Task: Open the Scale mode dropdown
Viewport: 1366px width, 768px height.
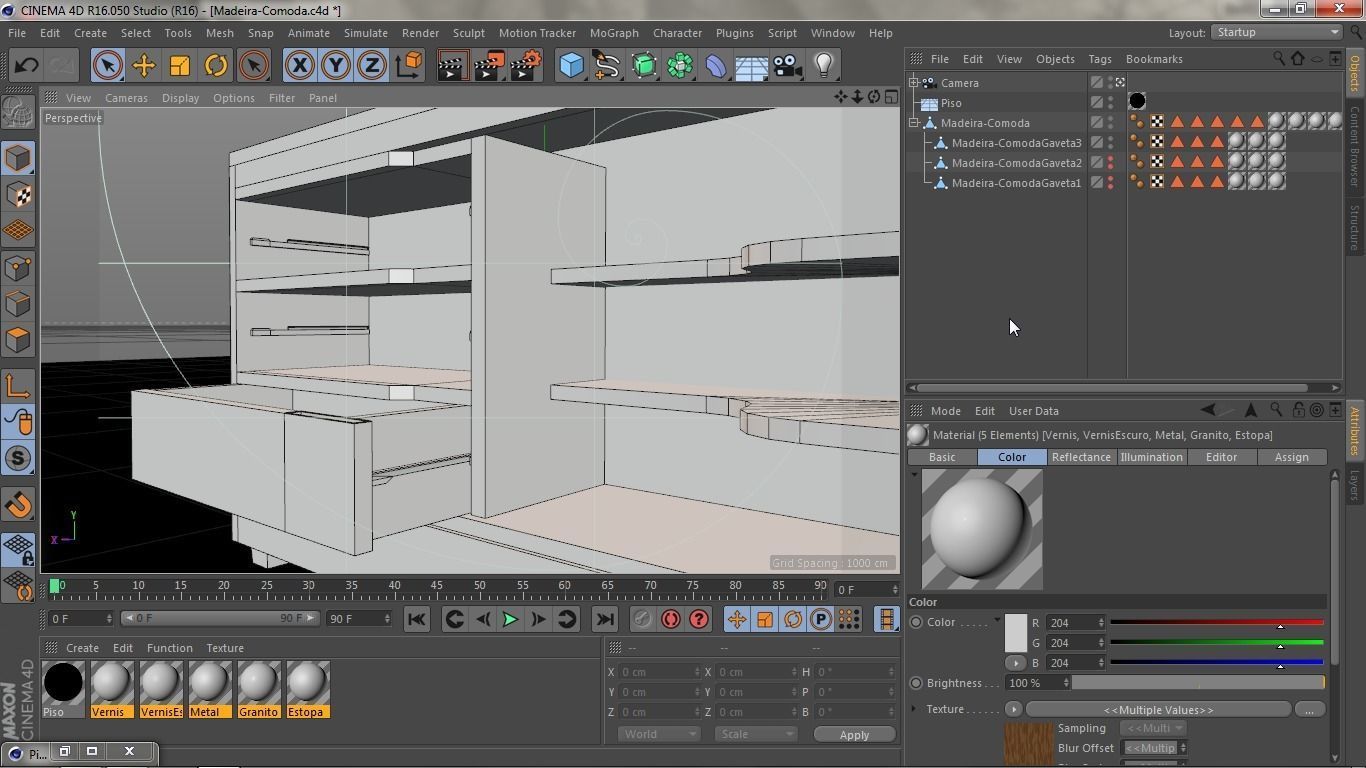Action: click(755, 734)
